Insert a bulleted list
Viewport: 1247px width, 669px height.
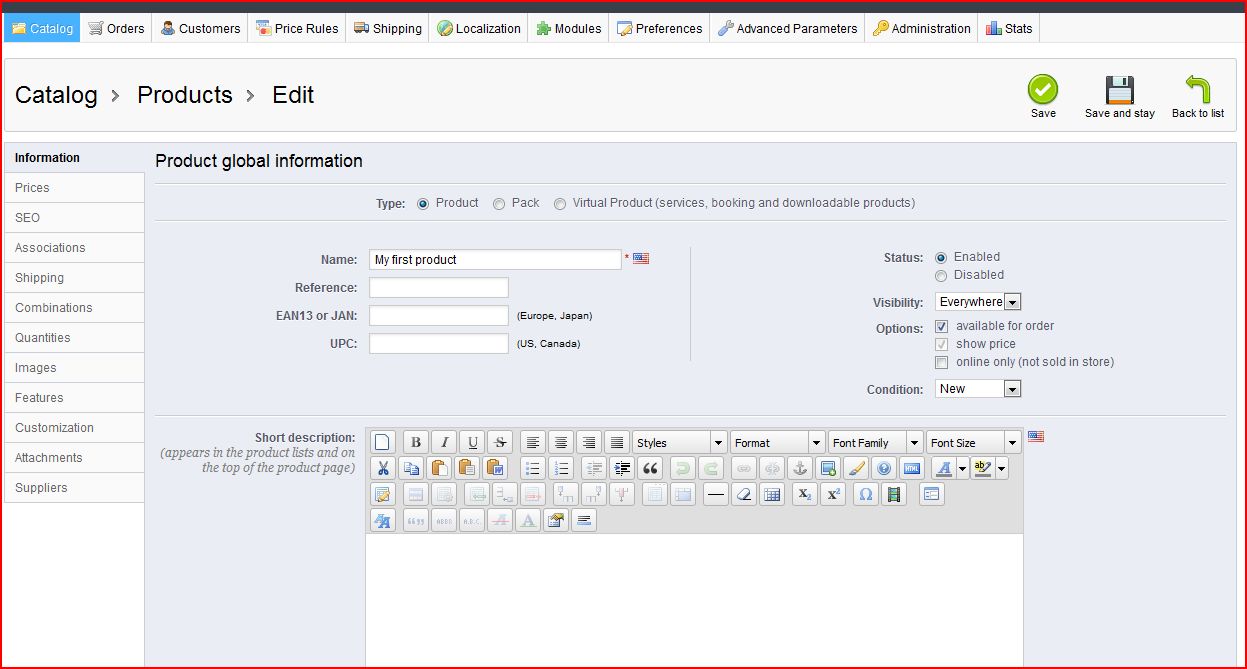point(533,468)
